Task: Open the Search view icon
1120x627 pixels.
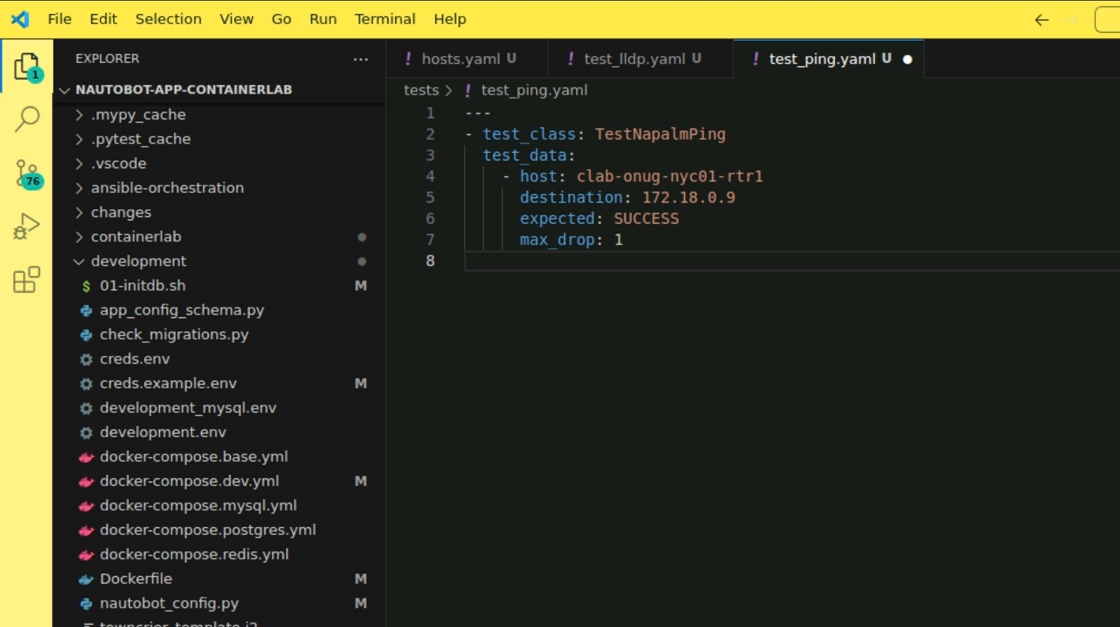Action: [x=26, y=120]
